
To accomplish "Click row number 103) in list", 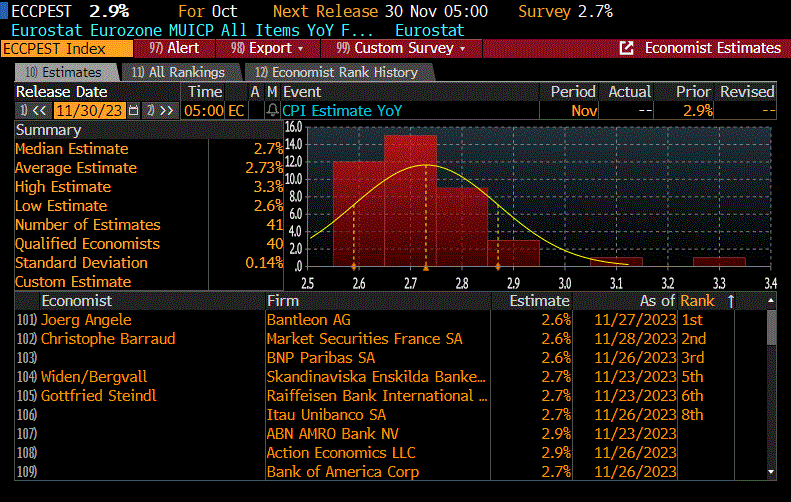I will tap(27, 358).
